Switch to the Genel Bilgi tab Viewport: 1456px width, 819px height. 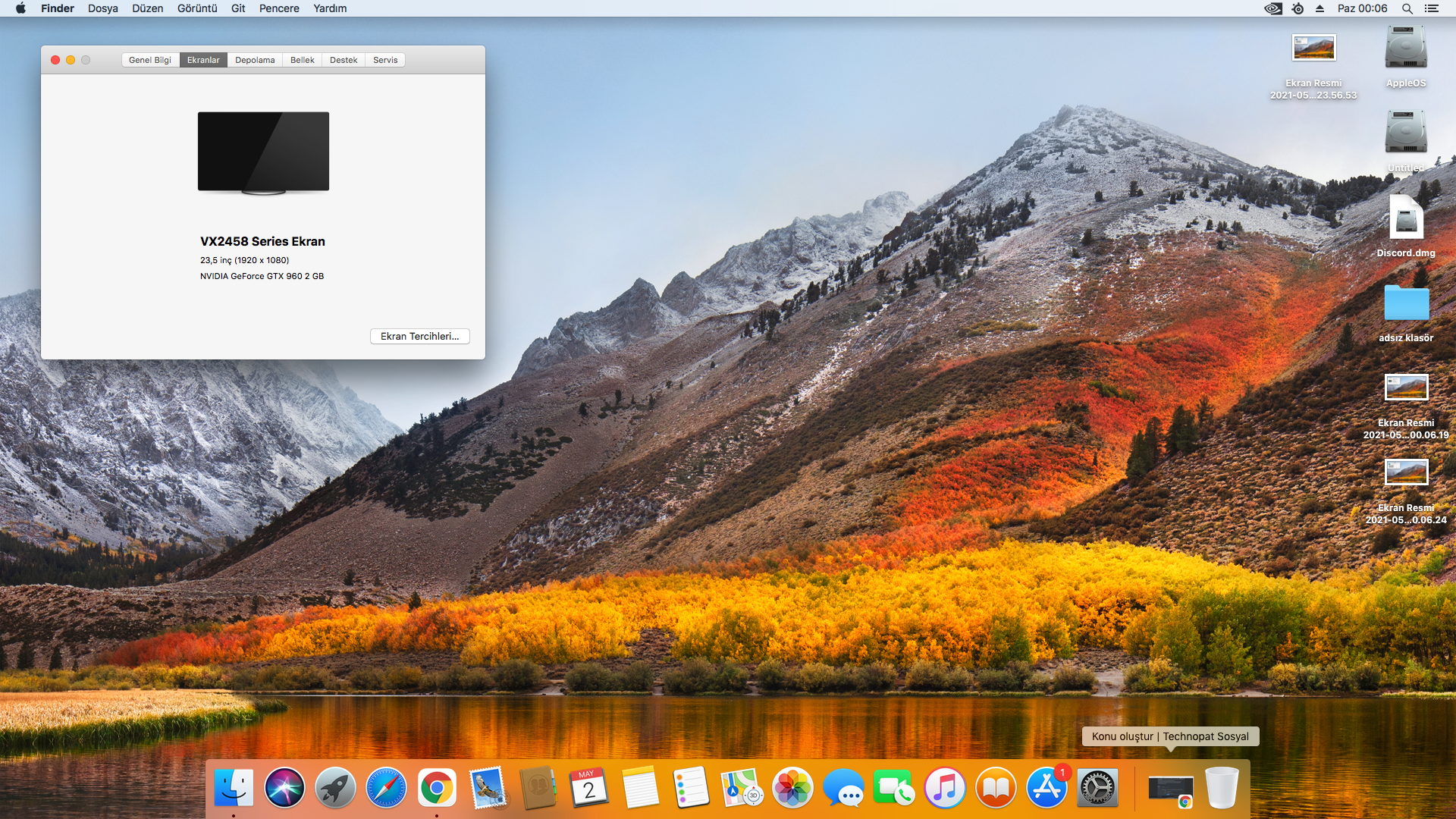(x=150, y=60)
